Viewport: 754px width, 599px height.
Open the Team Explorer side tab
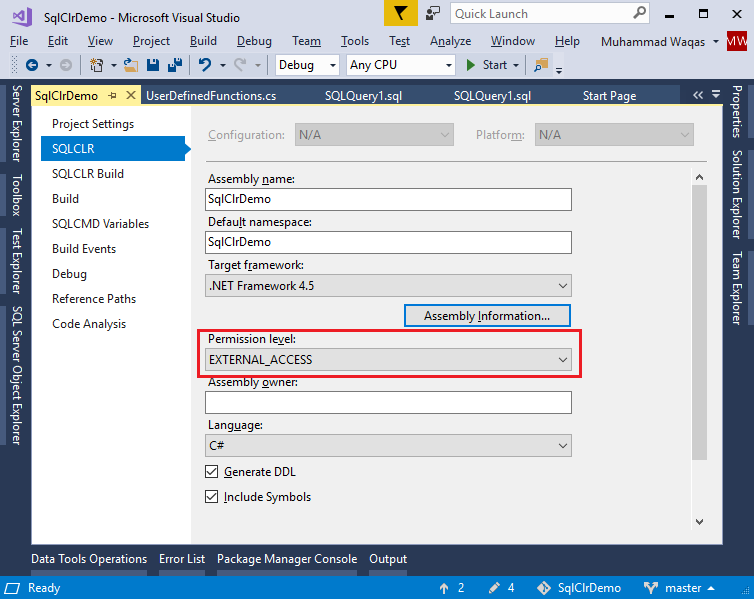[737, 288]
